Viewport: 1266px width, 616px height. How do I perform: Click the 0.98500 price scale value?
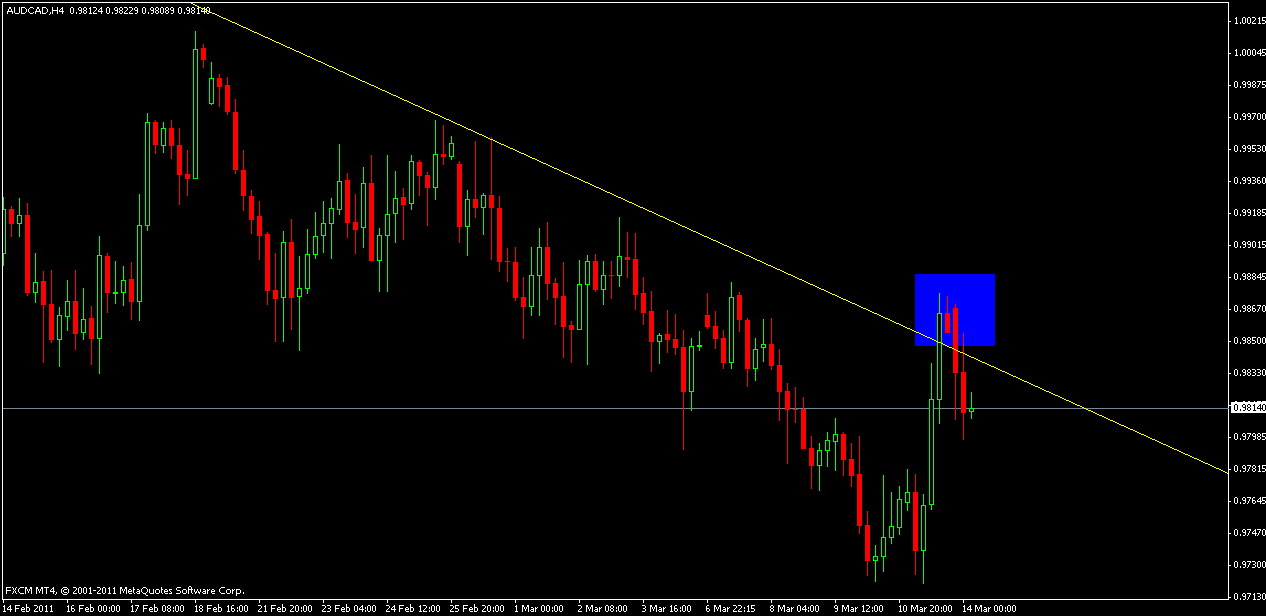tap(1246, 341)
